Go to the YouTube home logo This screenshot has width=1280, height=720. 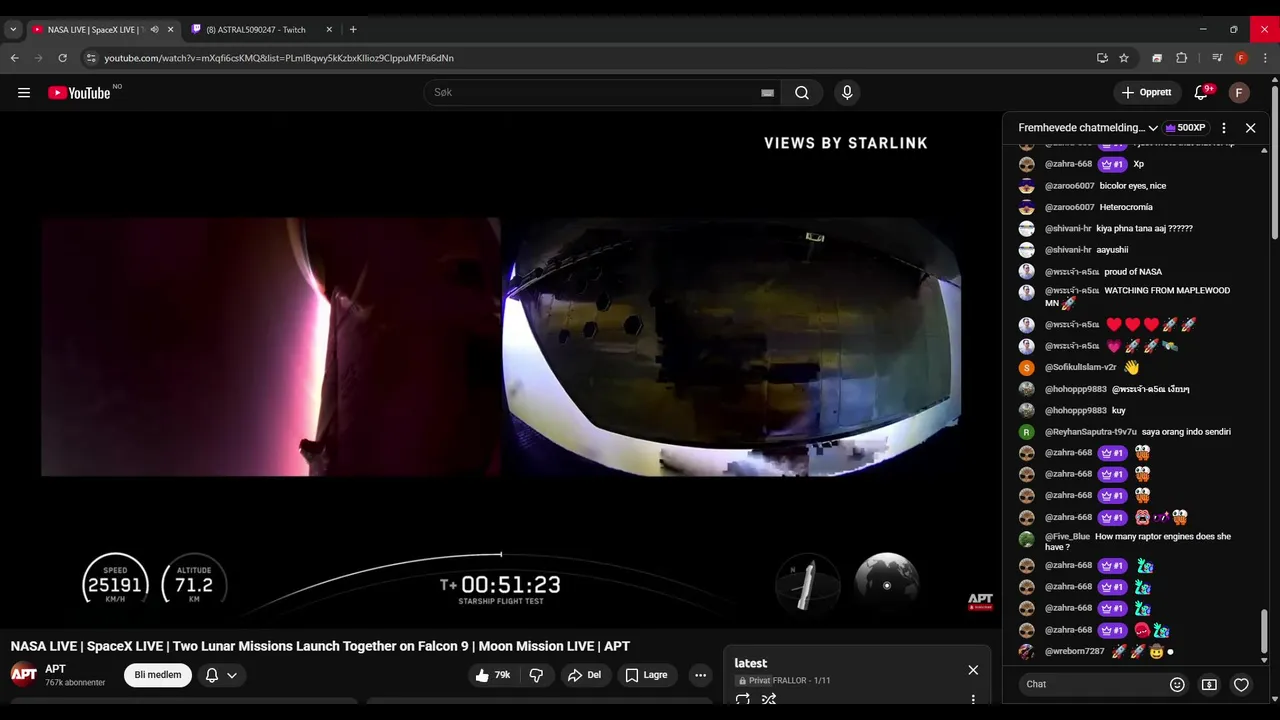80,93
